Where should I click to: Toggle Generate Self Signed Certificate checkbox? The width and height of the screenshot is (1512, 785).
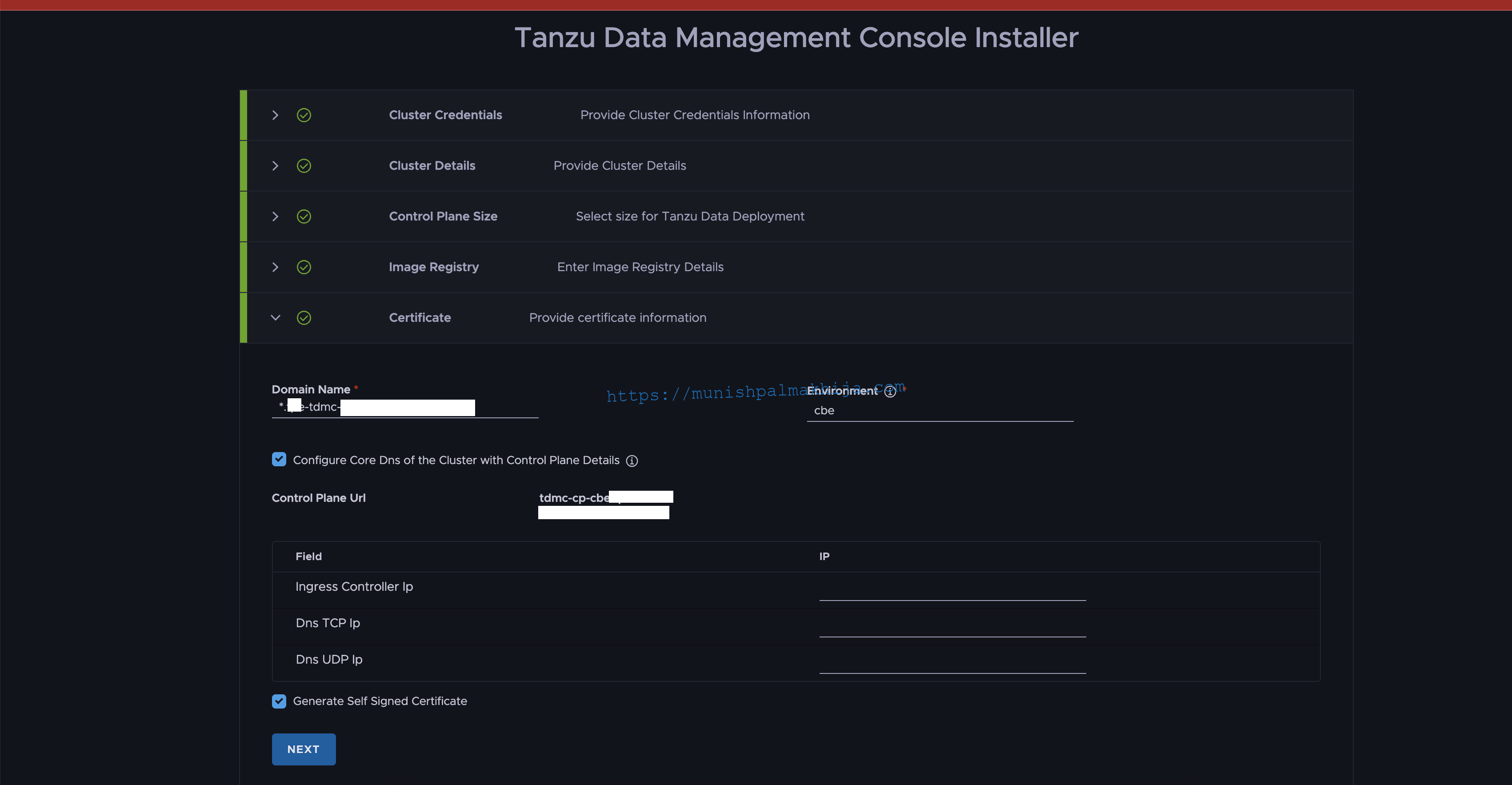click(280, 701)
